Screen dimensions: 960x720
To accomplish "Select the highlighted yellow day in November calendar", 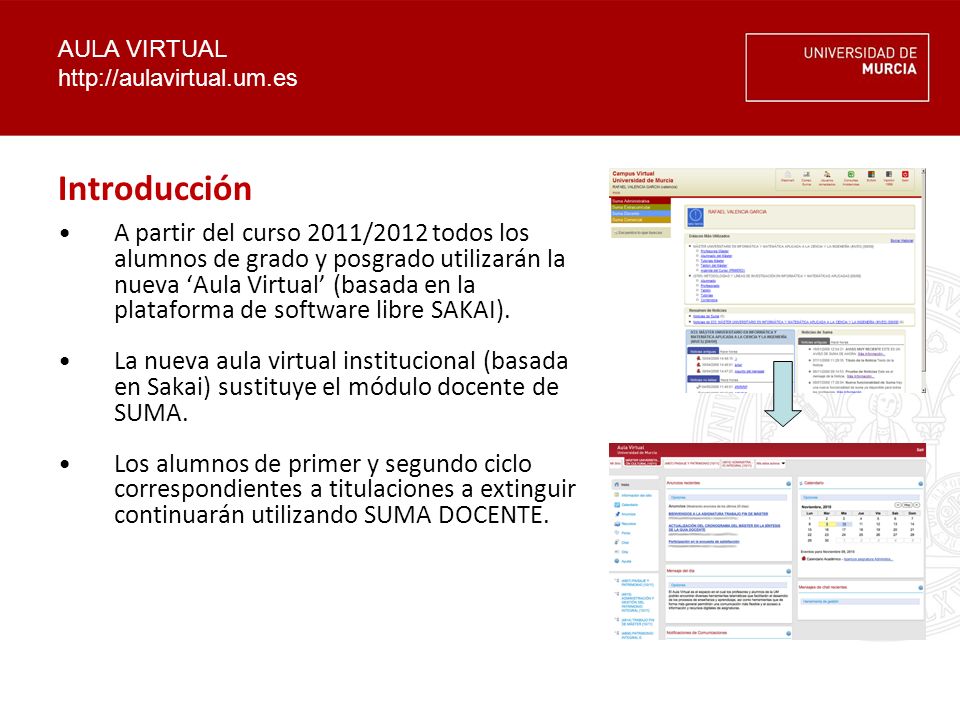I will click(x=827, y=524).
